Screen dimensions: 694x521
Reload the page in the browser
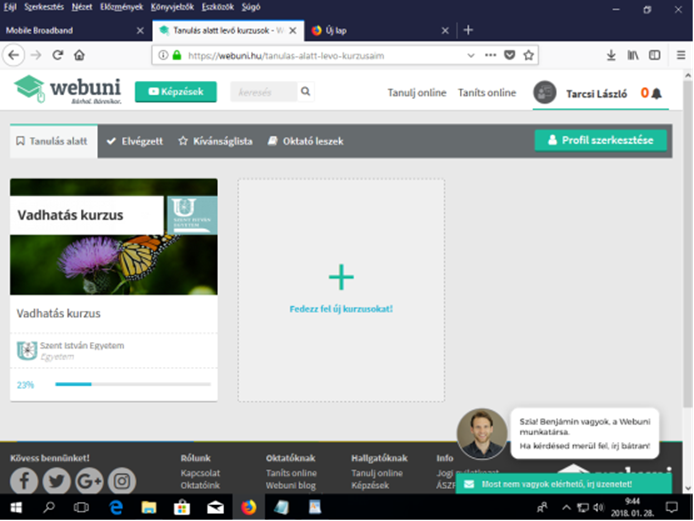click(58, 55)
